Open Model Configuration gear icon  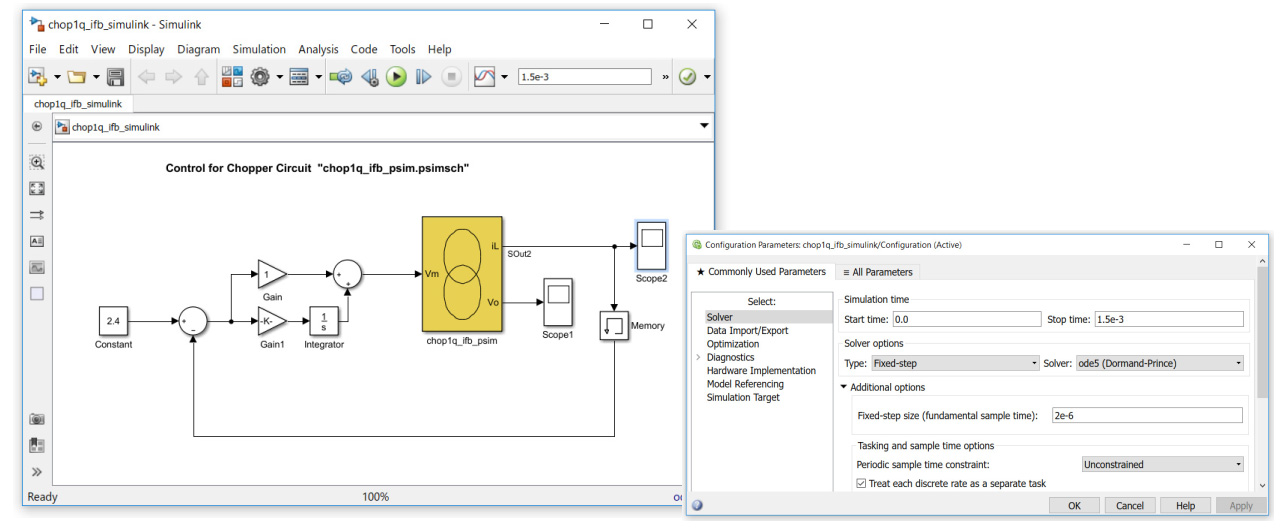261,77
